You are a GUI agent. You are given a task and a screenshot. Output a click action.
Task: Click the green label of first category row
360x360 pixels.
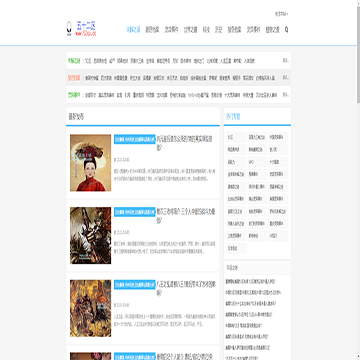pos(74,61)
